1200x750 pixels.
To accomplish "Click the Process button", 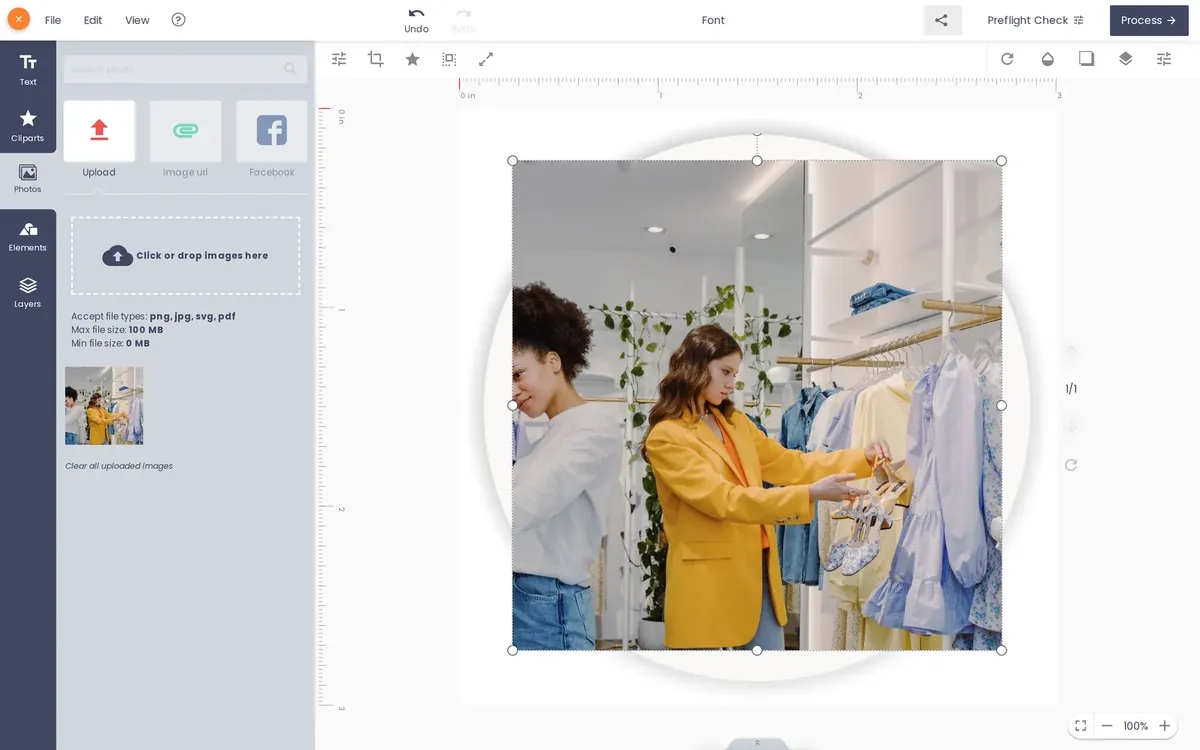I will 1149,20.
